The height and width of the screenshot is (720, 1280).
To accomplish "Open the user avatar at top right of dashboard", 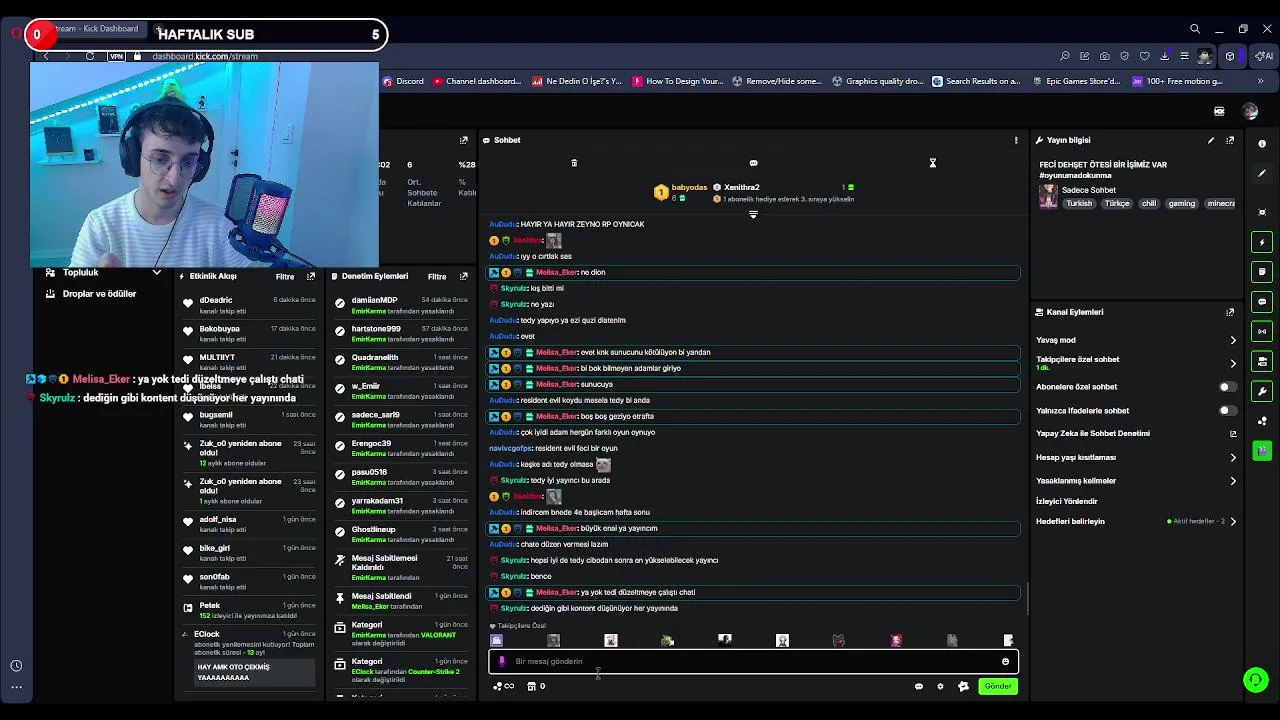I will pos(1250,112).
